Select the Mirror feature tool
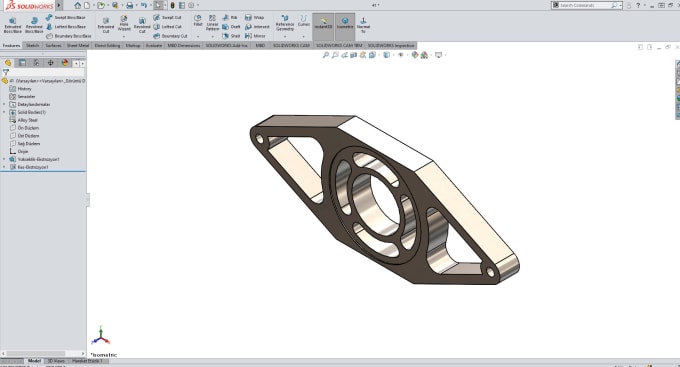680x367 pixels. (255, 36)
